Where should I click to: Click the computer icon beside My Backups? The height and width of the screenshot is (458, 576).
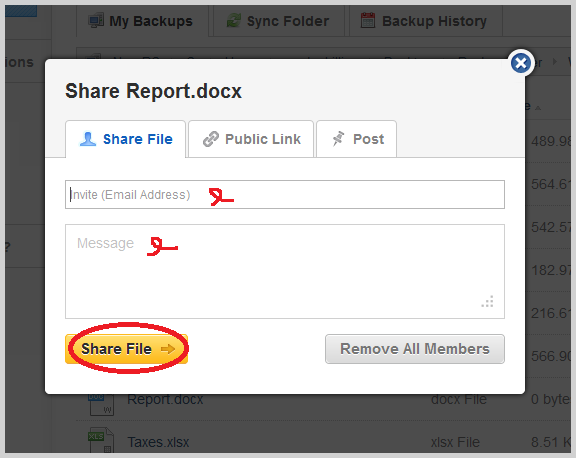point(96,20)
